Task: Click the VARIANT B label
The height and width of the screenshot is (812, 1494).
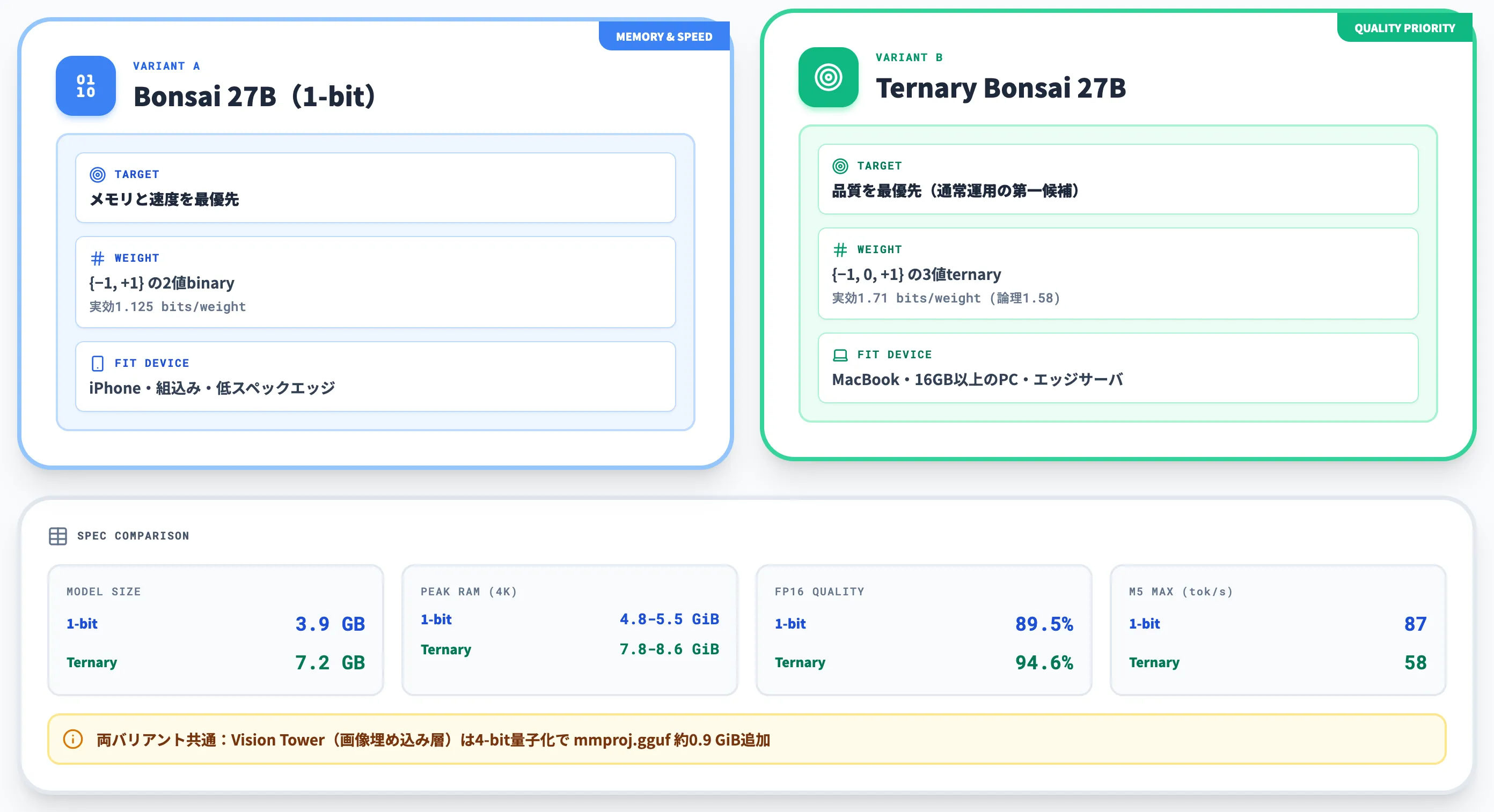Action: [909, 57]
